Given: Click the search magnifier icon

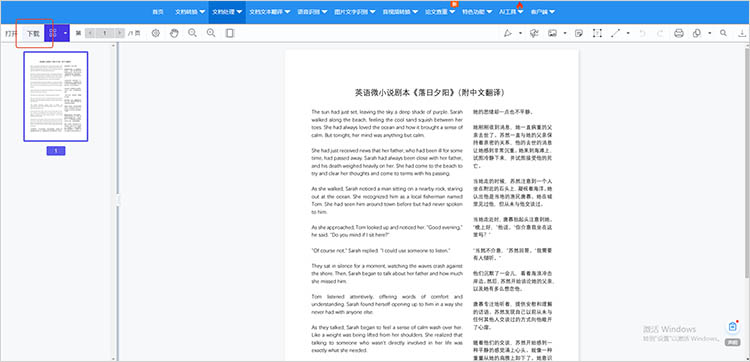Looking at the screenshot, I should point(723,33).
